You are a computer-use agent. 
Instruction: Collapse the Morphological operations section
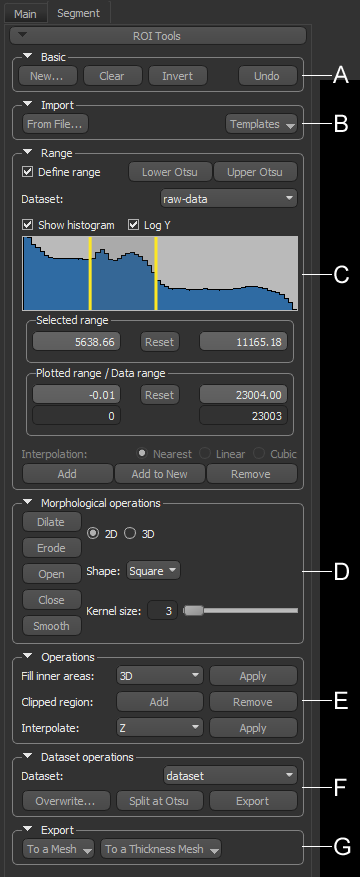coord(28,503)
